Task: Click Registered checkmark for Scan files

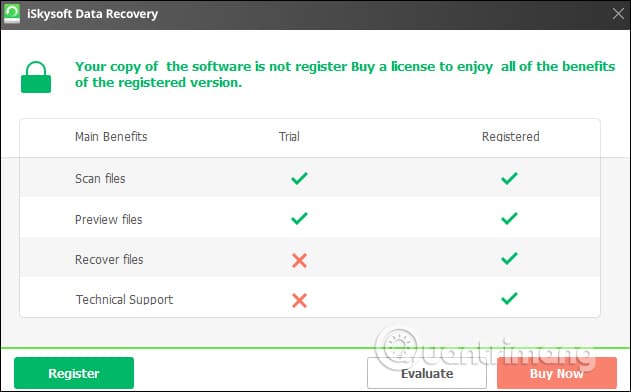Action: point(509,178)
